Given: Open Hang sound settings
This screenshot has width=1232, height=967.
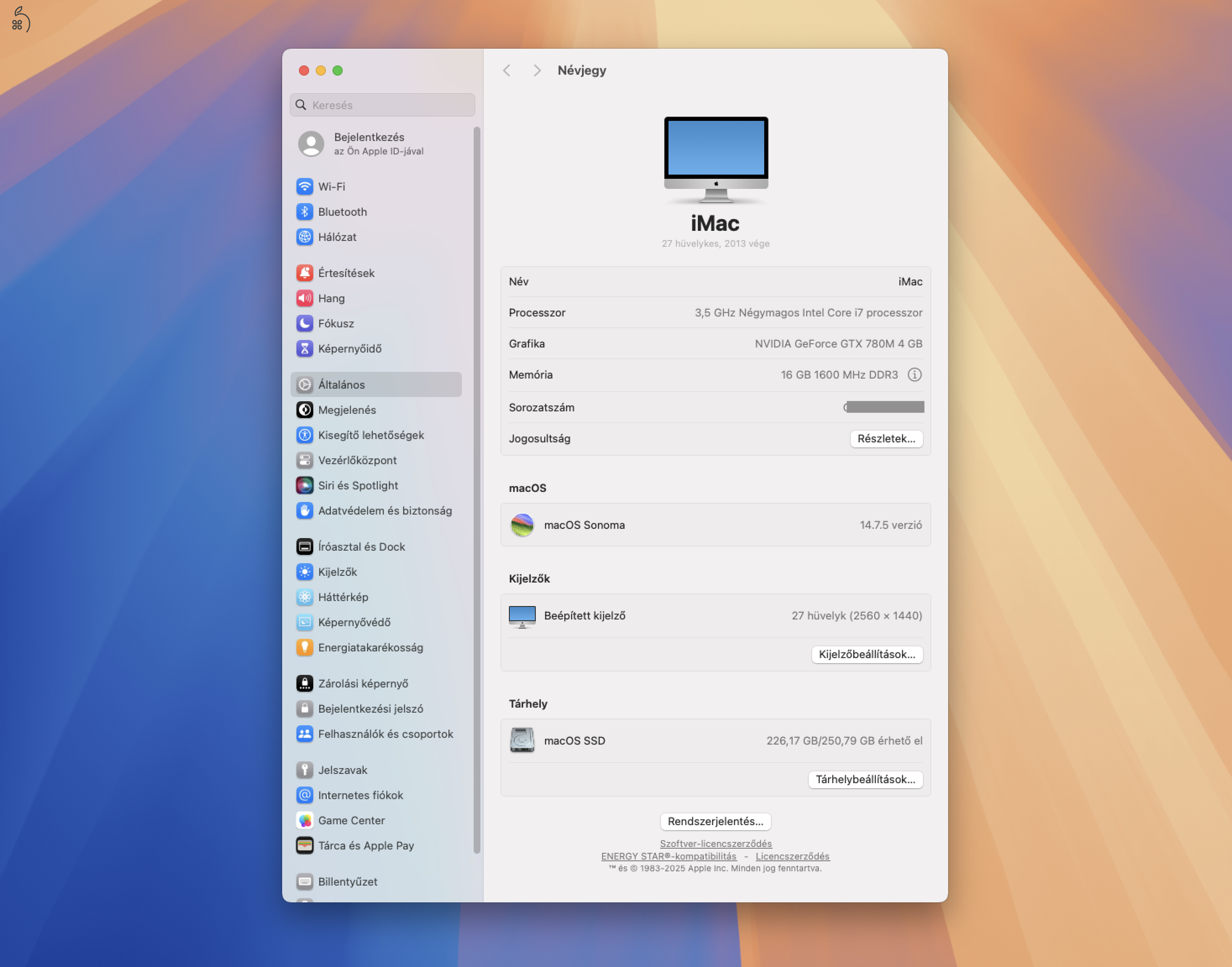Looking at the screenshot, I should (332, 298).
